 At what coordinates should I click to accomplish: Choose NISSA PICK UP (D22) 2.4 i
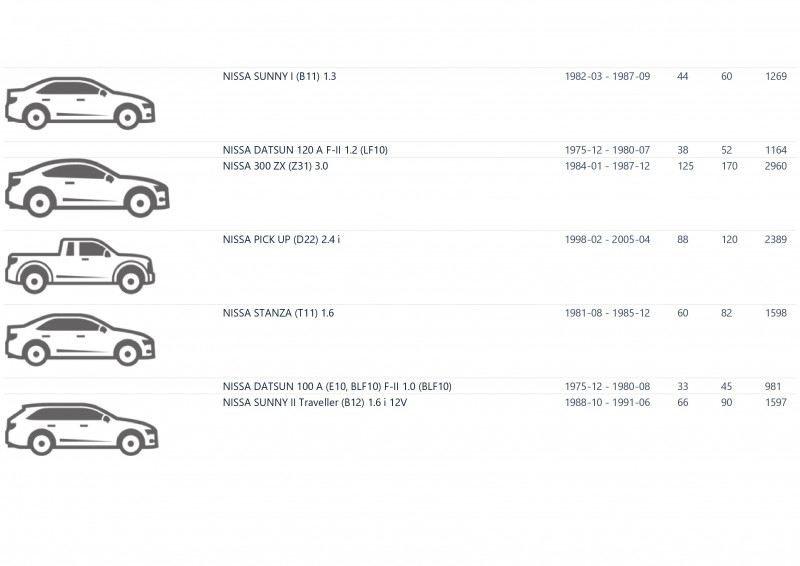point(281,240)
